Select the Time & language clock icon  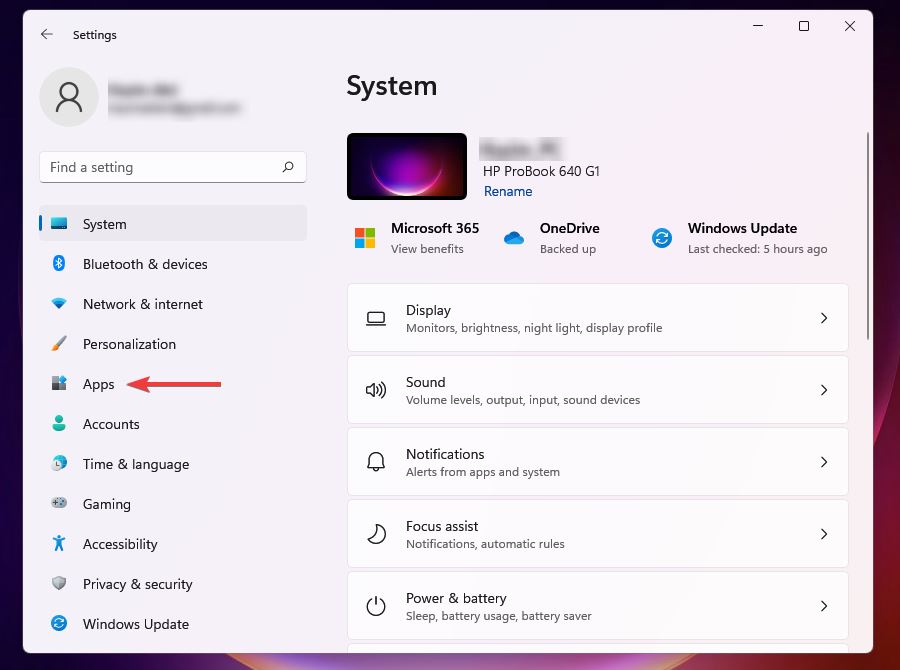pyautogui.click(x=59, y=464)
